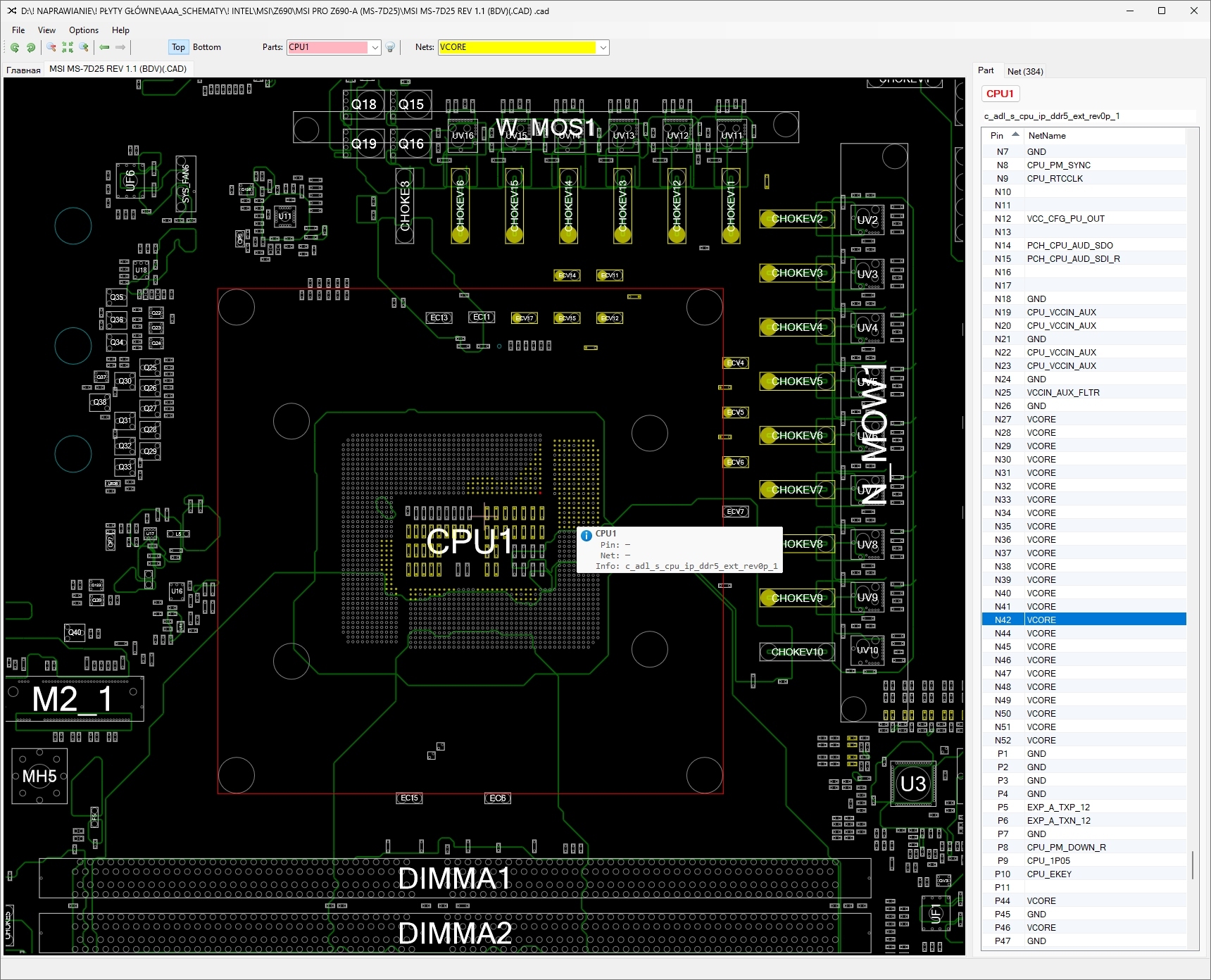This screenshot has width=1211, height=980.
Task: Click the rotate counter-clockwise toolbar icon
Action: coord(15,47)
